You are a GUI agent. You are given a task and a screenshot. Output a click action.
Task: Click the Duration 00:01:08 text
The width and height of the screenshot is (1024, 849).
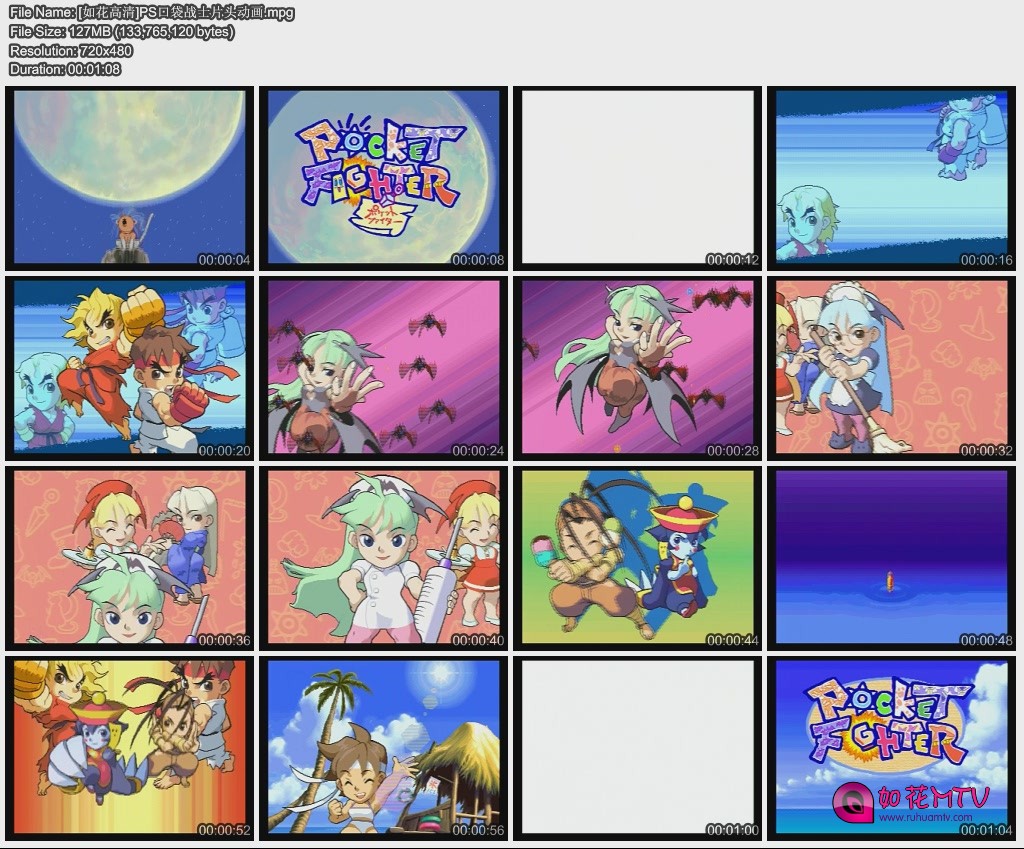click(65, 69)
